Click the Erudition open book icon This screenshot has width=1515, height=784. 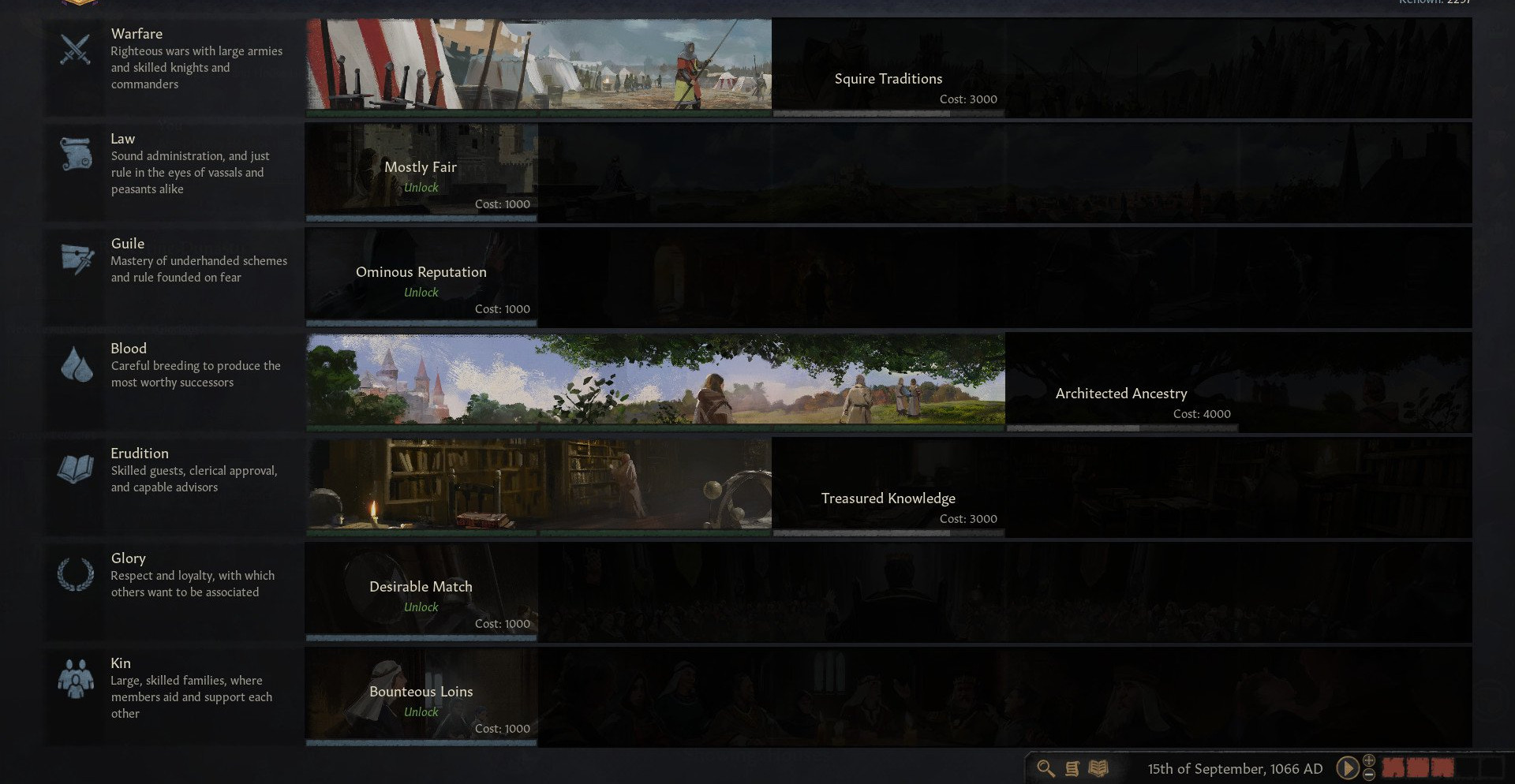pyautogui.click(x=76, y=469)
